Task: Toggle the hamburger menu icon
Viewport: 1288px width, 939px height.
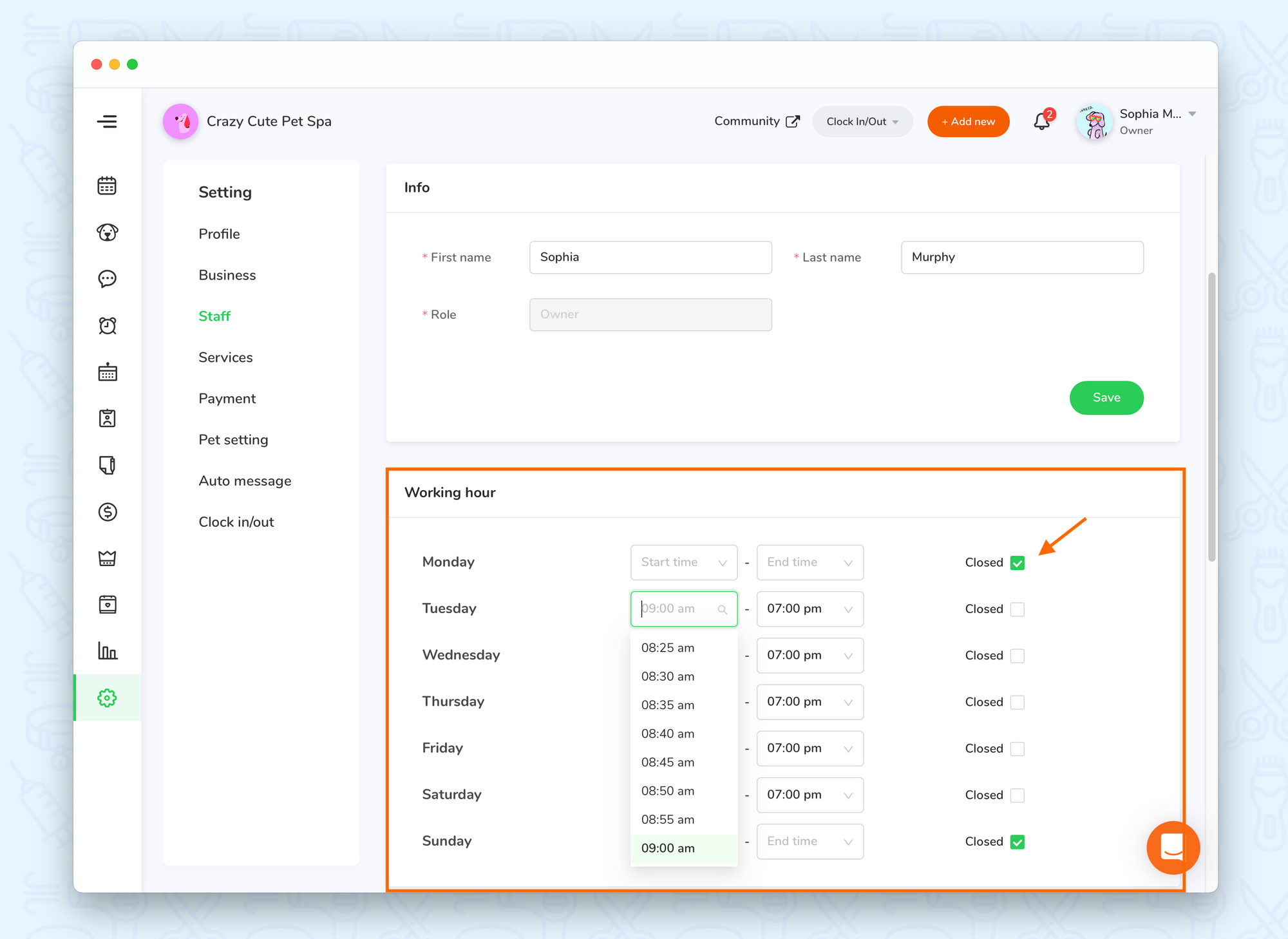Action: click(x=107, y=121)
